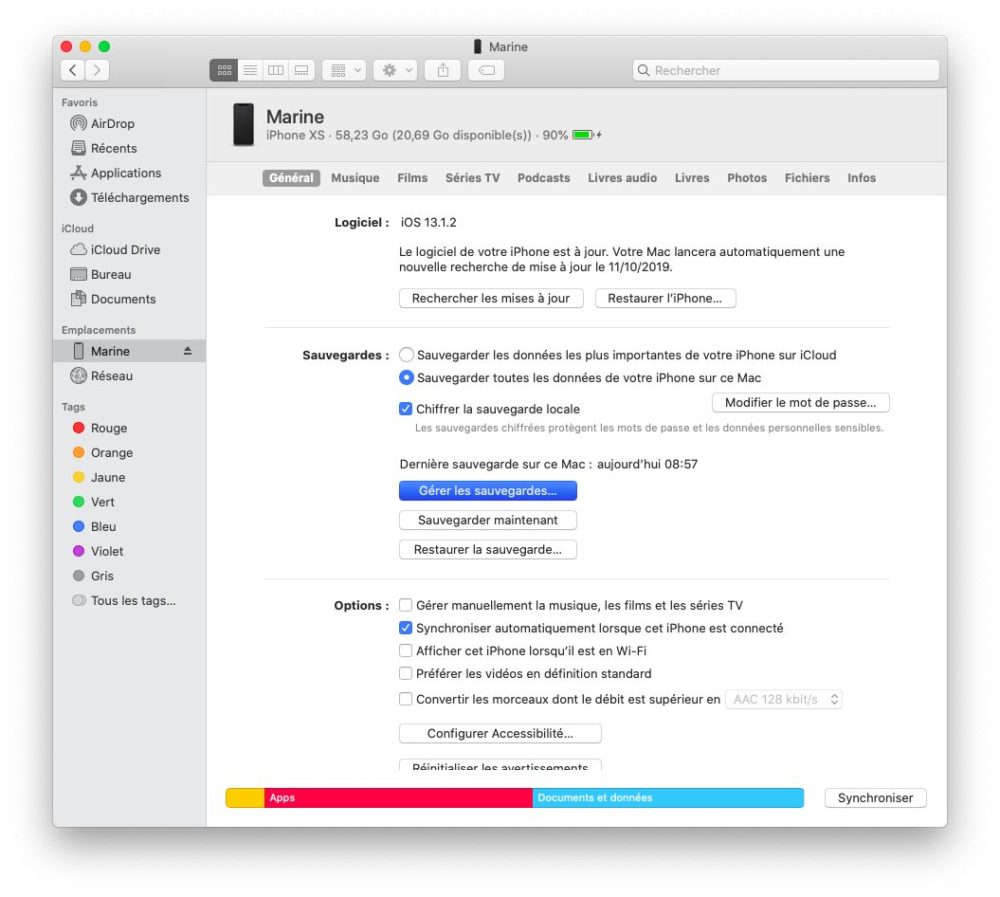
Task: Toggle Synchroniser automatiquement checkbox
Action: point(406,628)
